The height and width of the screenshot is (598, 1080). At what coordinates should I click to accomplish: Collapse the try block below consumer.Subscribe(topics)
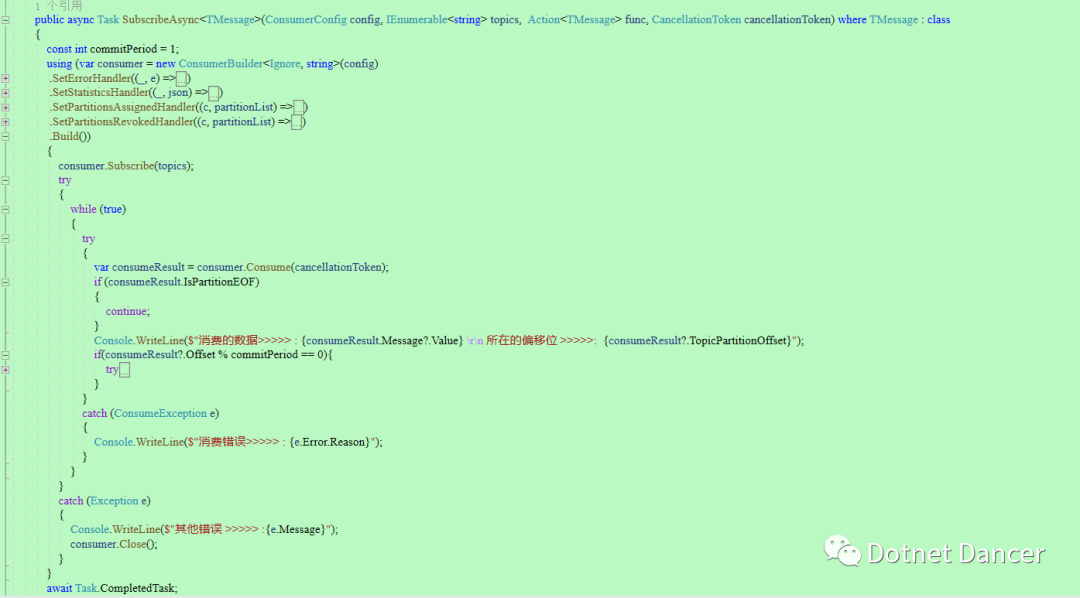[x=6, y=181]
